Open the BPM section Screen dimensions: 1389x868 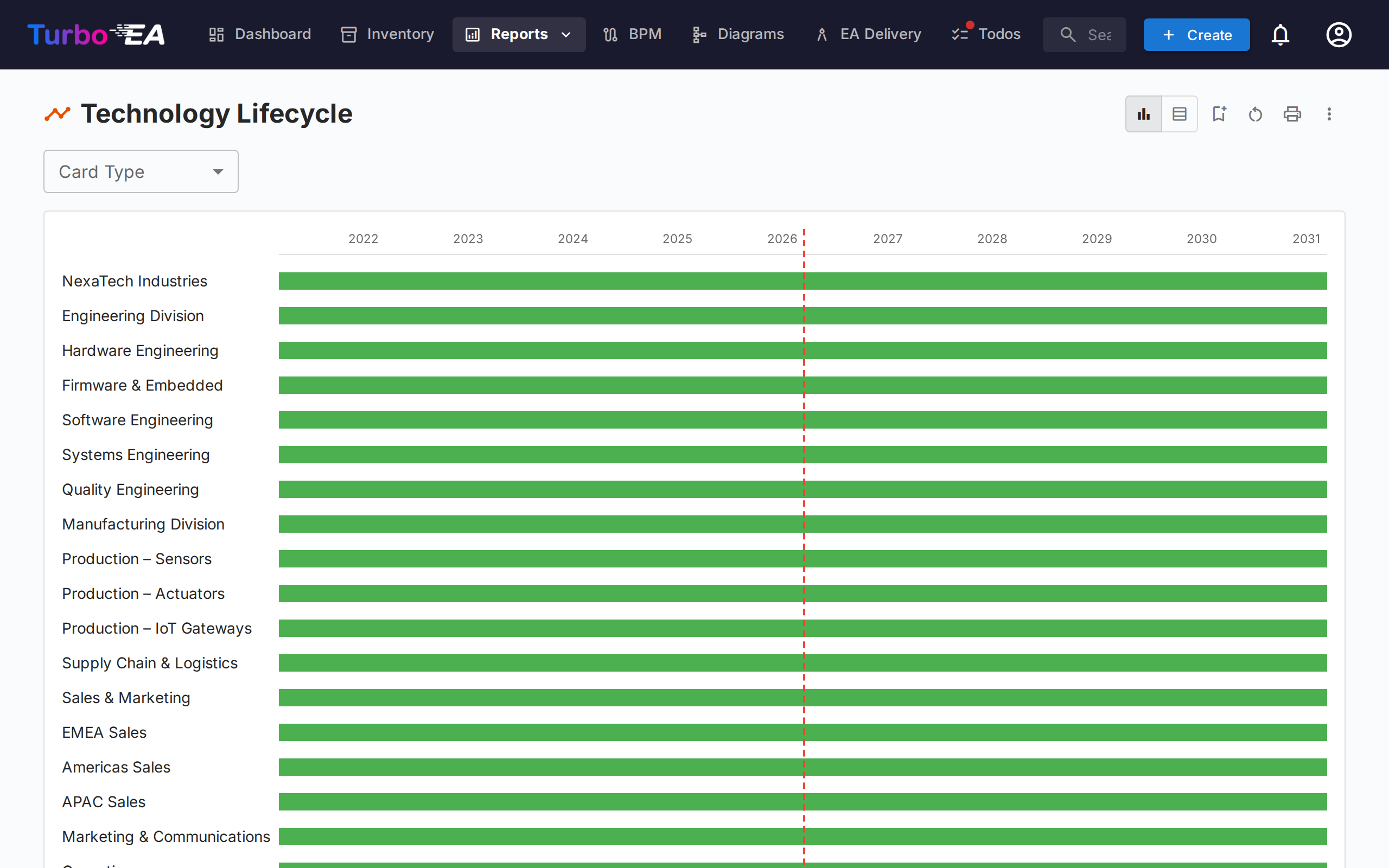coord(632,34)
